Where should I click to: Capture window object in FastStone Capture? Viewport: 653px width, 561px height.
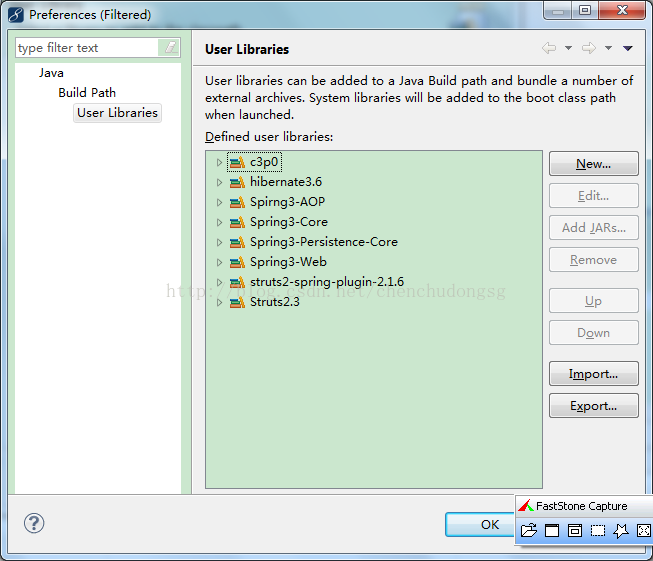575,531
